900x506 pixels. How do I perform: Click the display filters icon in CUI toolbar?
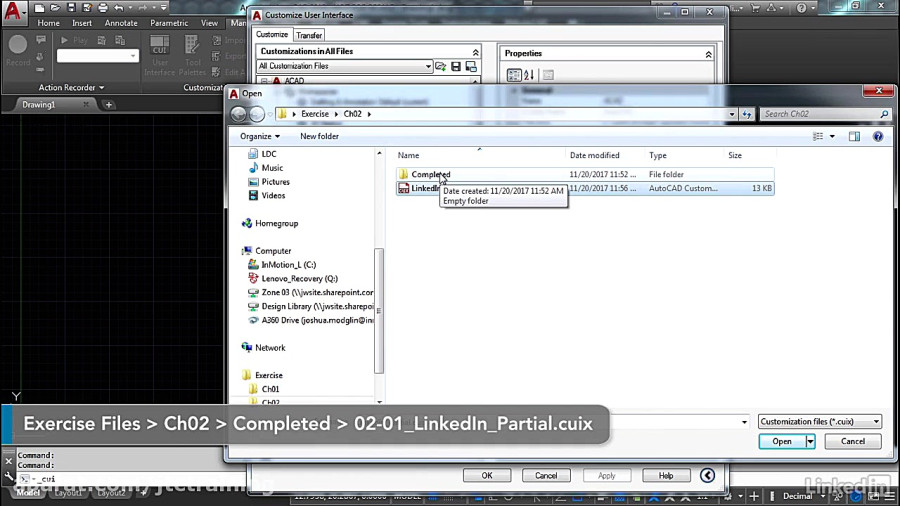click(x=471, y=67)
